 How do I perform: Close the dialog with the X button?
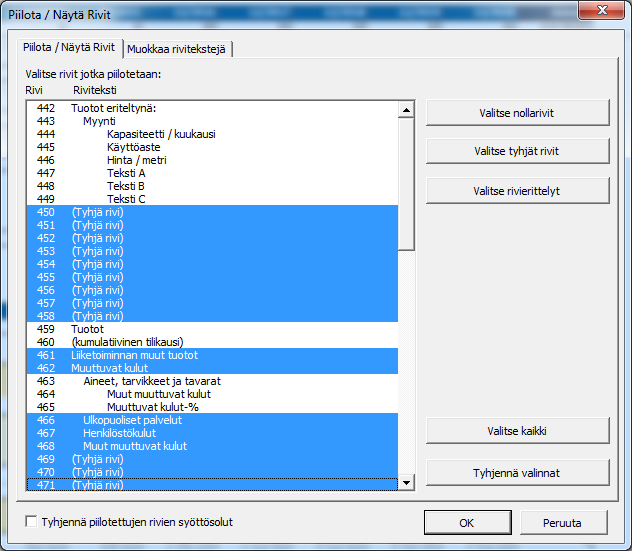(602, 10)
